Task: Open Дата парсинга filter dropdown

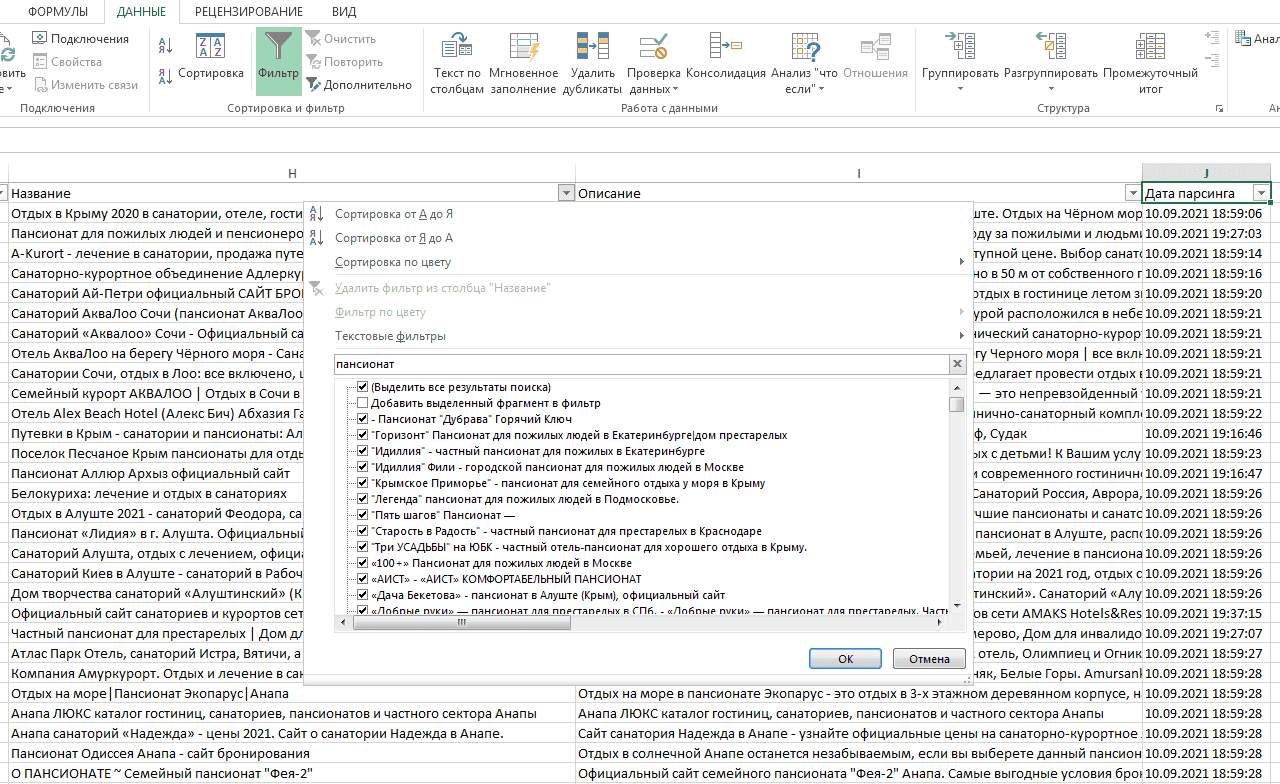Action: coord(1262,193)
